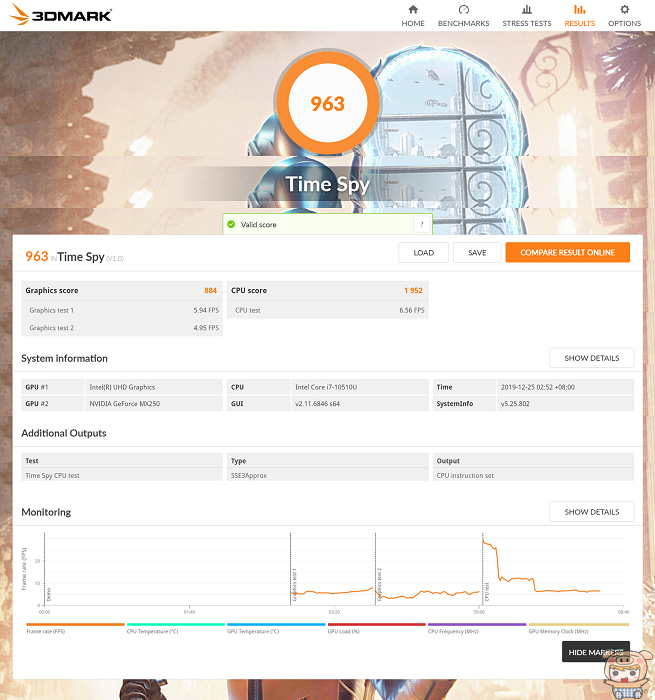Image resolution: width=655 pixels, height=700 pixels.
Task: Show details for System information
Action: point(592,358)
